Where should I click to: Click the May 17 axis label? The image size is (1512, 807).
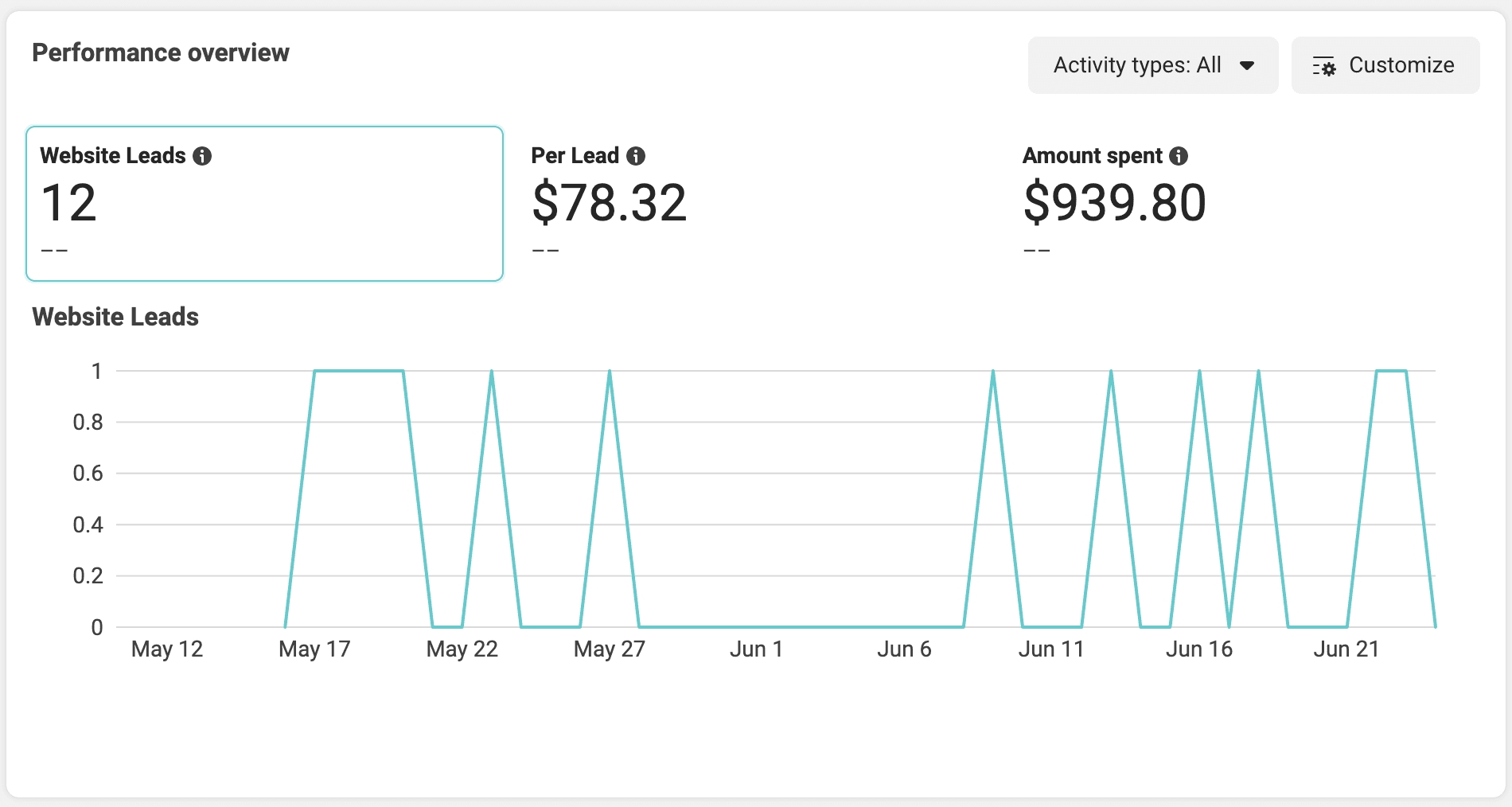[x=314, y=649]
